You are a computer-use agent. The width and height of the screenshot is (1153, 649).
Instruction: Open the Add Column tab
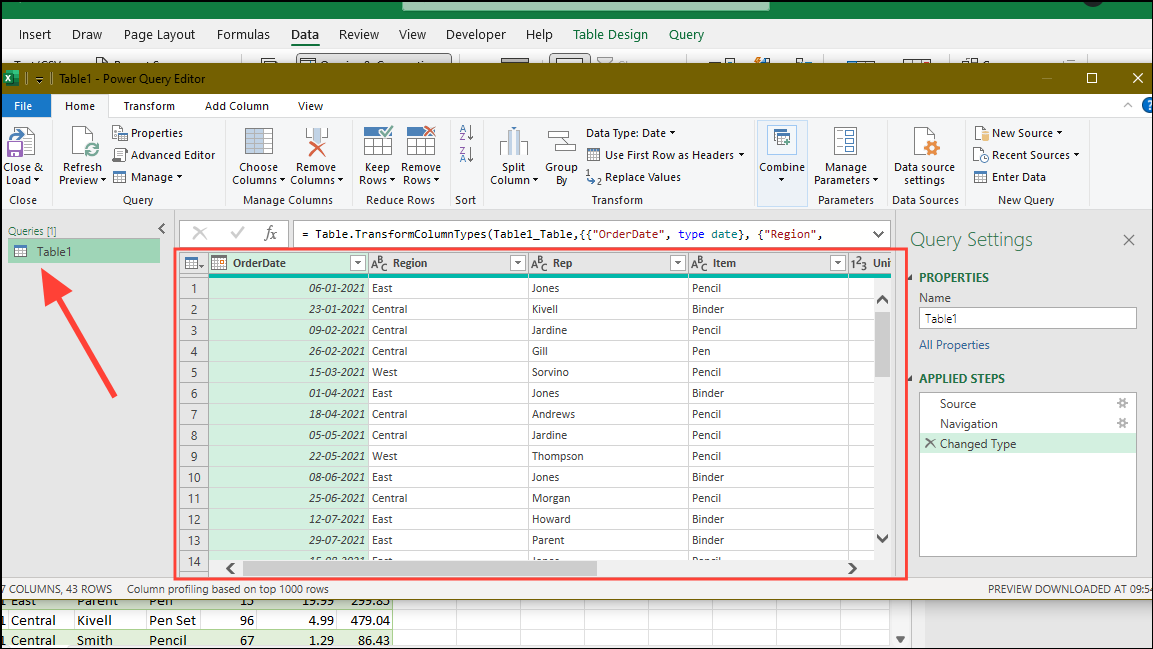(236, 106)
